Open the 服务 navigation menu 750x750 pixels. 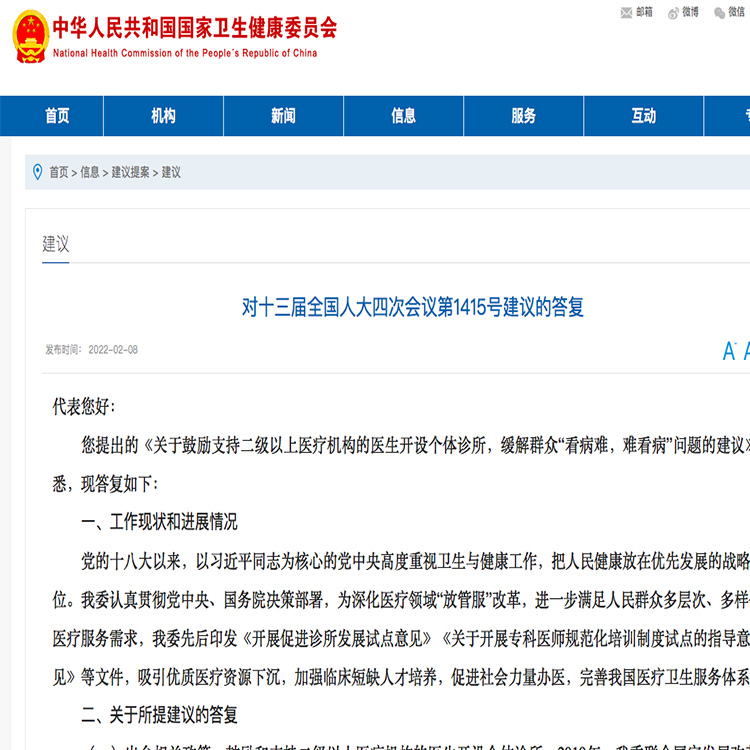coord(523,116)
